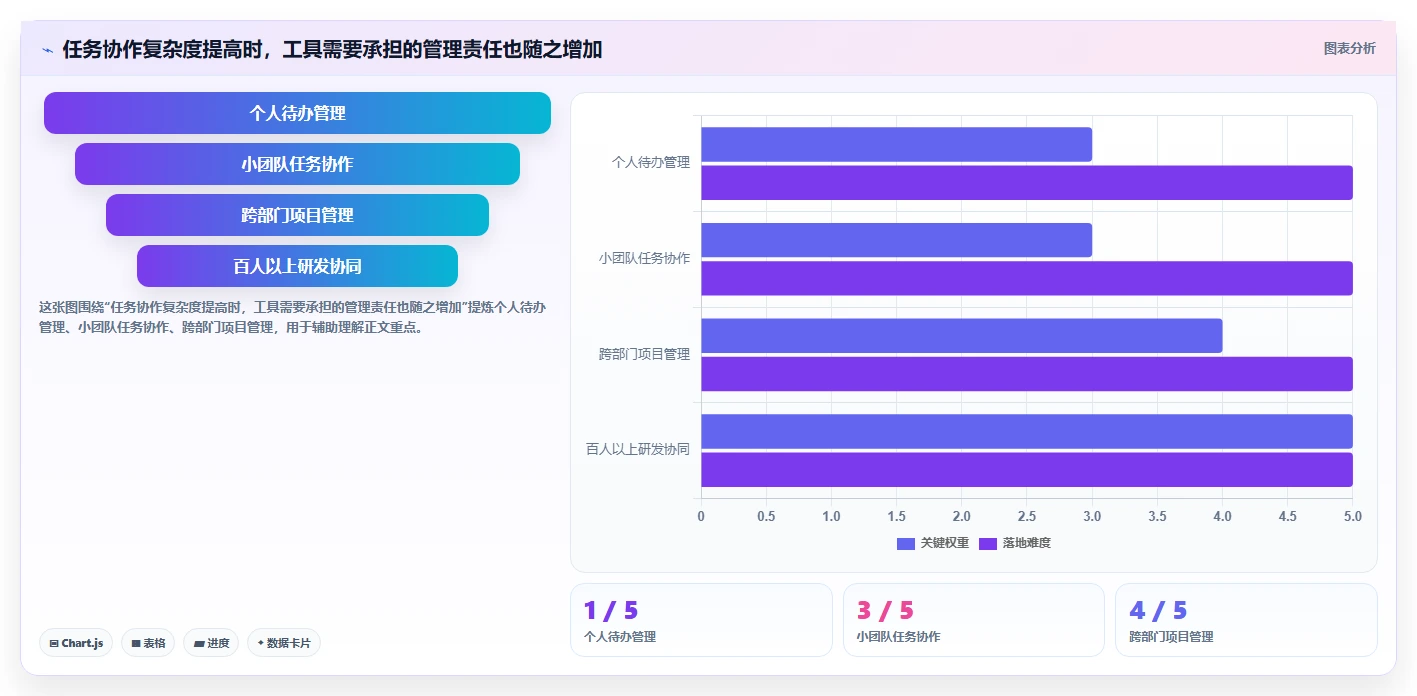Viewport: 1417px width, 696px height.
Task: Click the 数据卡片 tag
Action: (x=284, y=643)
